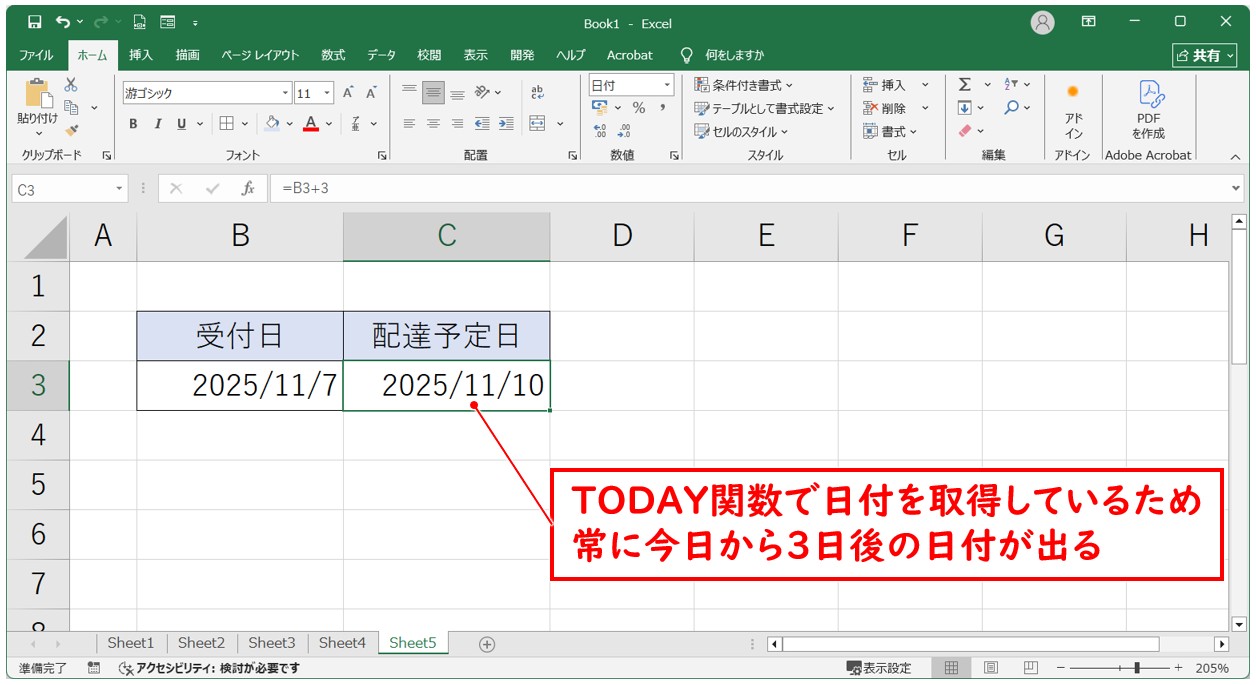Toggle bold formatting with the B icon
This screenshot has width=1256, height=685.
click(x=134, y=124)
